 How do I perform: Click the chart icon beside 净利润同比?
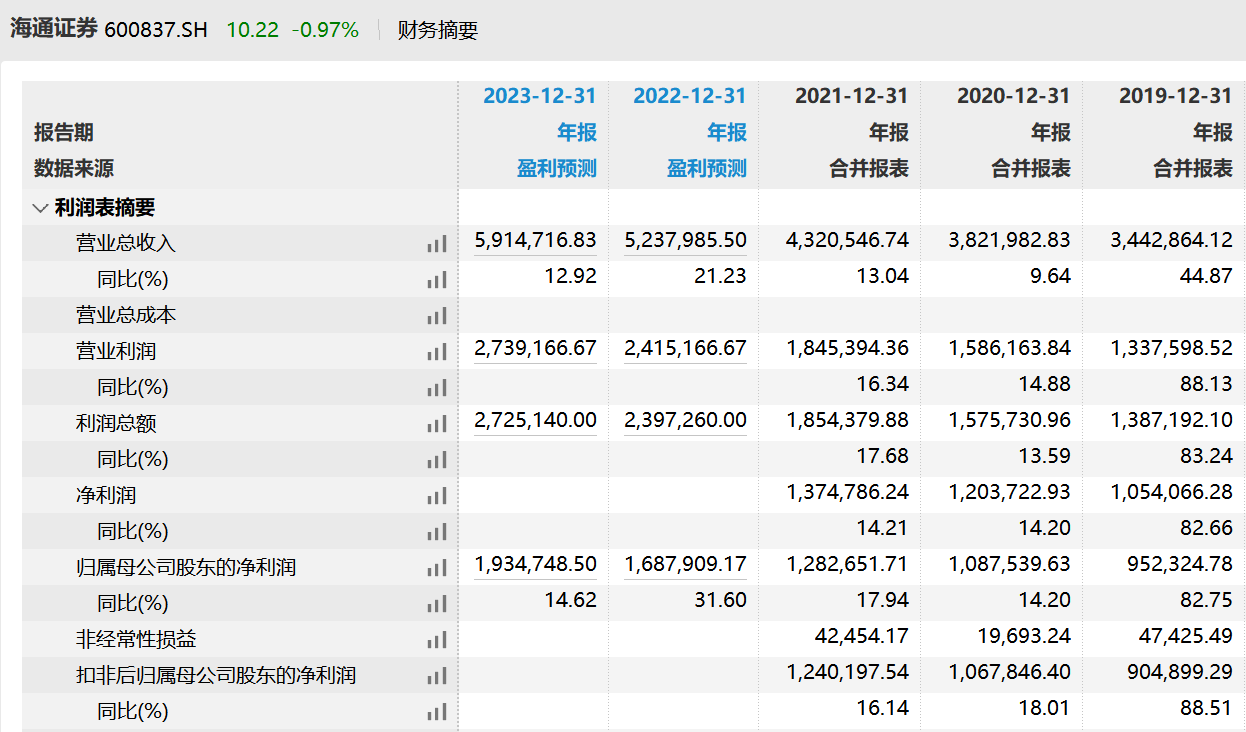tap(437, 530)
